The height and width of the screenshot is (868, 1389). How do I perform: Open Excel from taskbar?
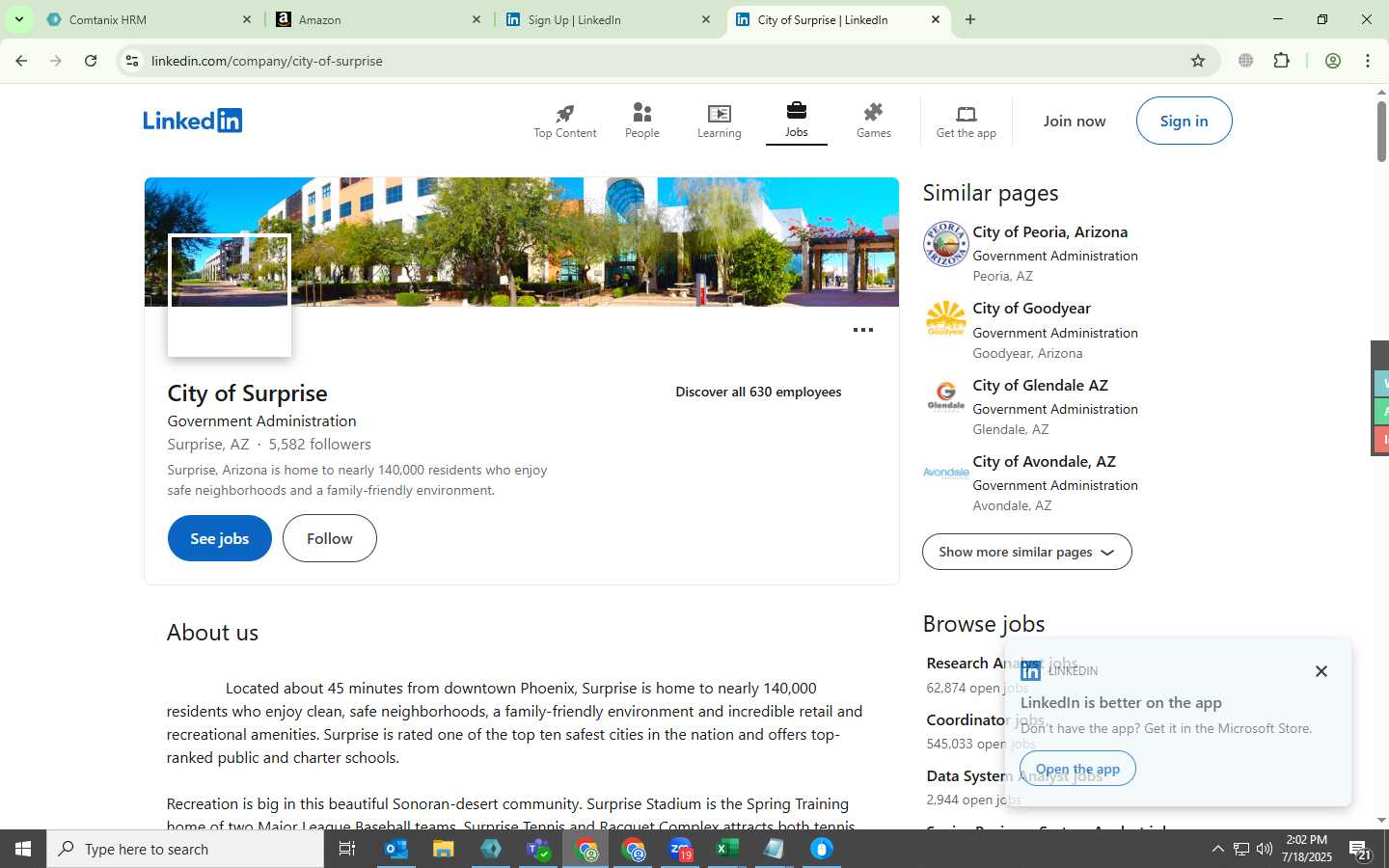727,849
